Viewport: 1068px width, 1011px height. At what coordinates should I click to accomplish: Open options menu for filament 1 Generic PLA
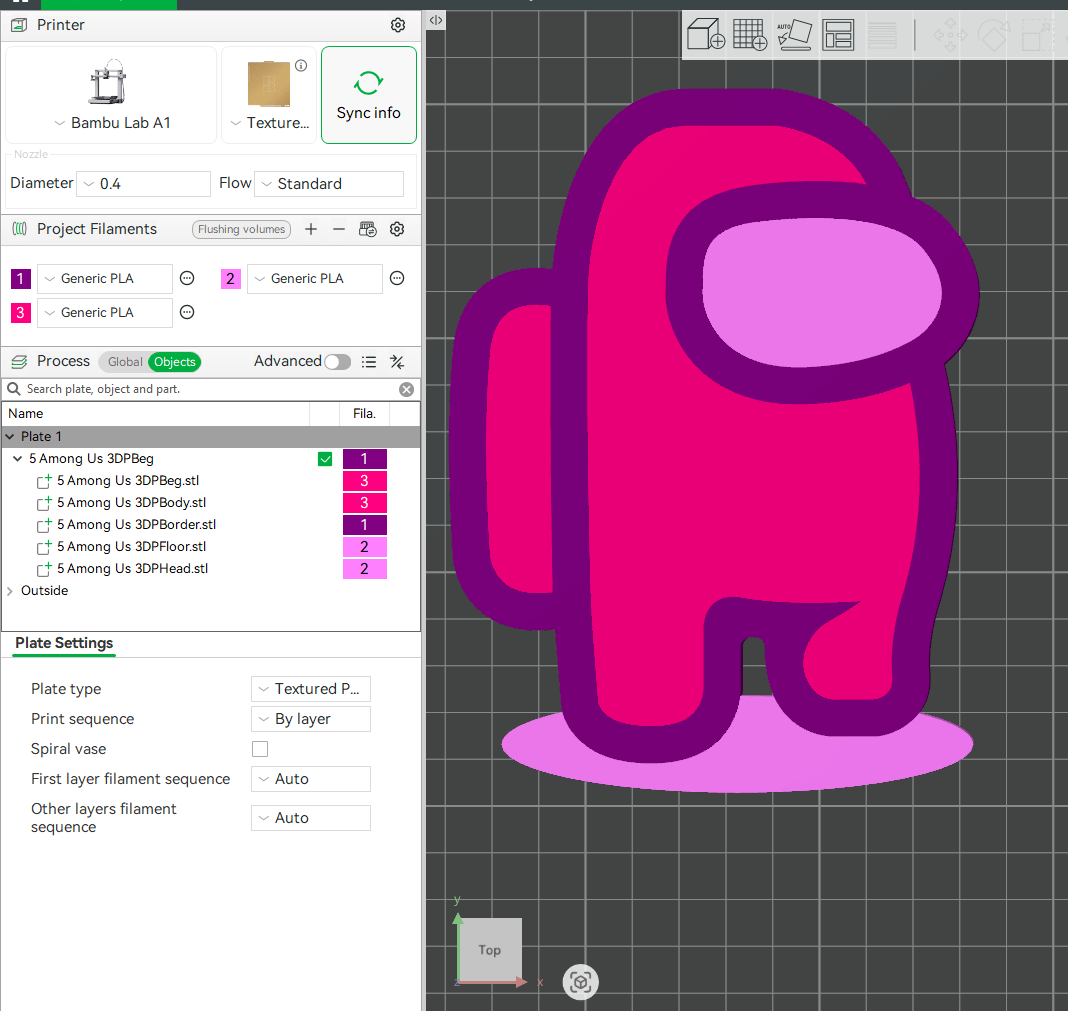187,278
